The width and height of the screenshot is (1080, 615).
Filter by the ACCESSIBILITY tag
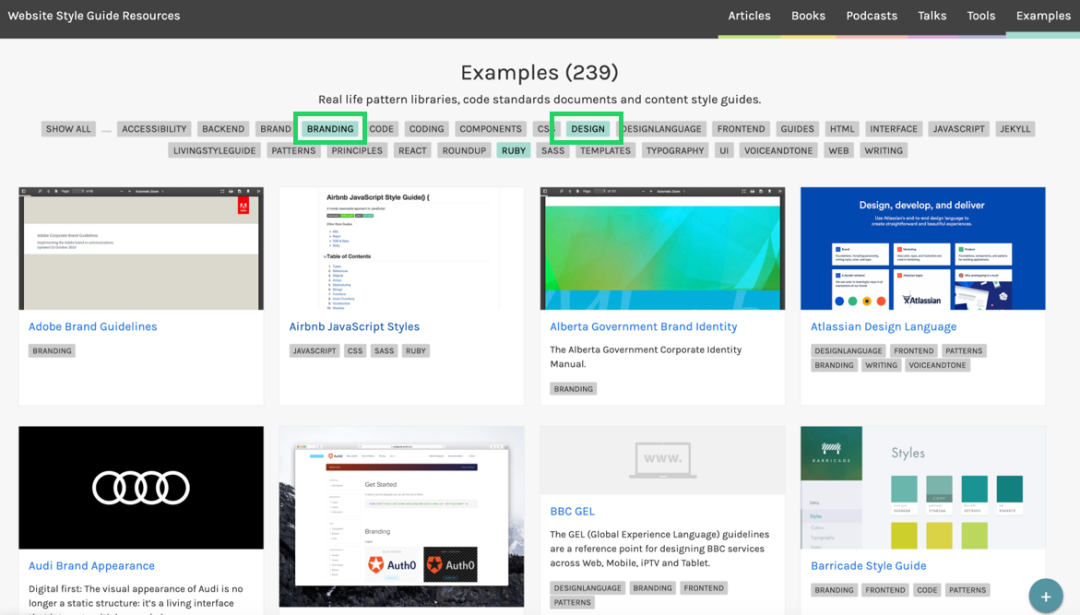[154, 129]
